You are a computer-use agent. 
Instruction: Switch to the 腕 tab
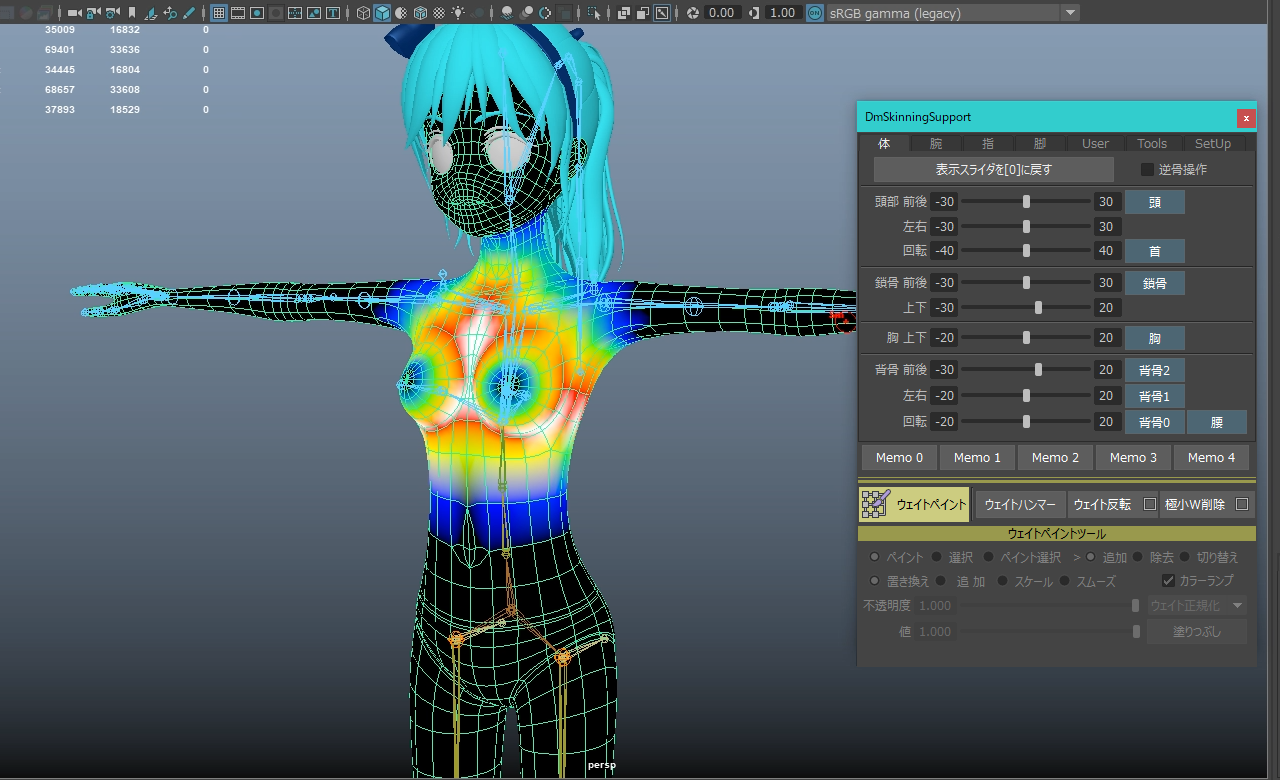(935, 144)
